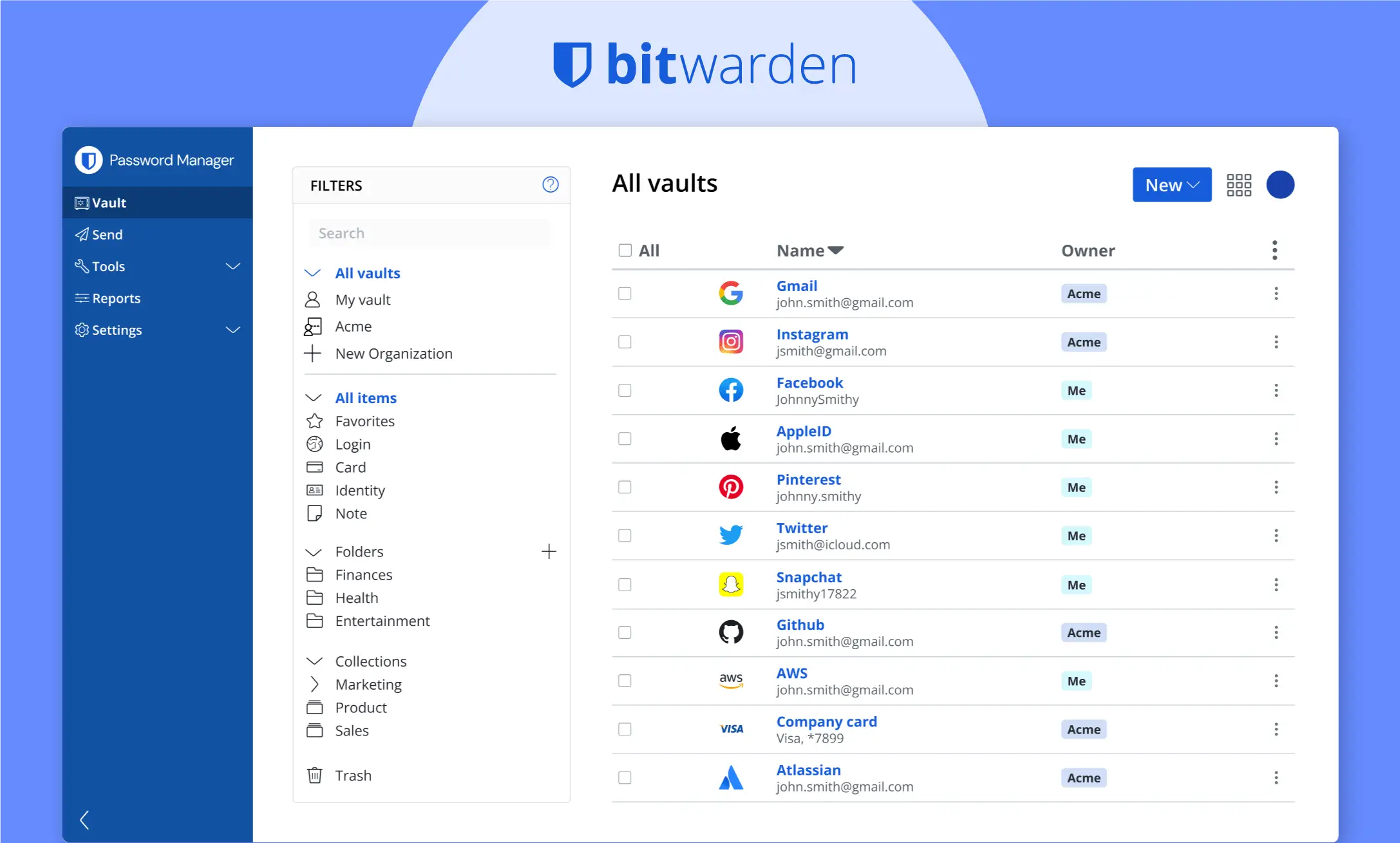Screen dimensions: 1400x843
Task: Click the New button to add entry
Action: pos(1170,184)
